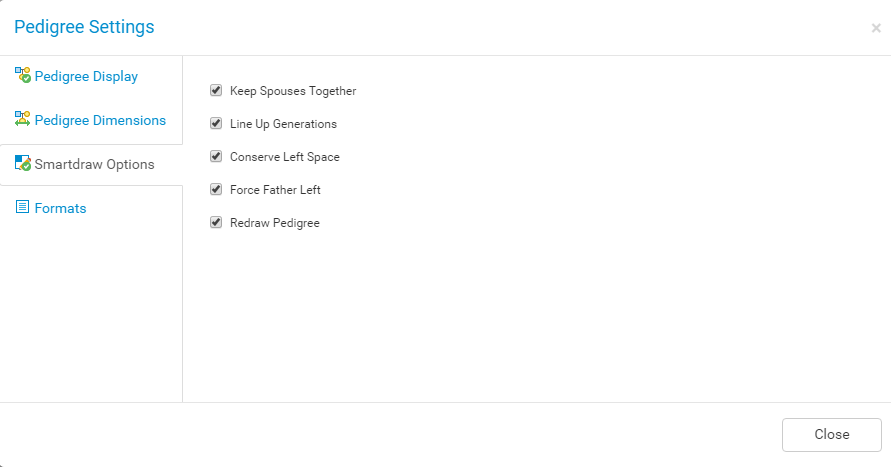891x467 pixels.
Task: Untick the Redraw Pedigree checkbox
Action: coord(216,222)
